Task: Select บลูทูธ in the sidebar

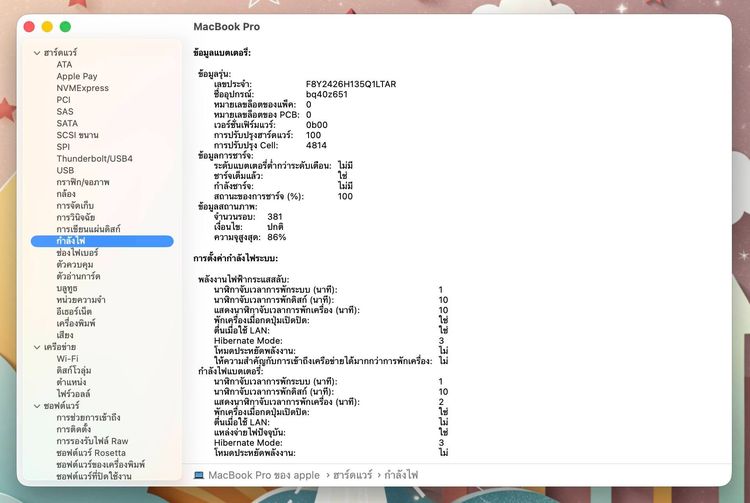Action: coord(66,288)
